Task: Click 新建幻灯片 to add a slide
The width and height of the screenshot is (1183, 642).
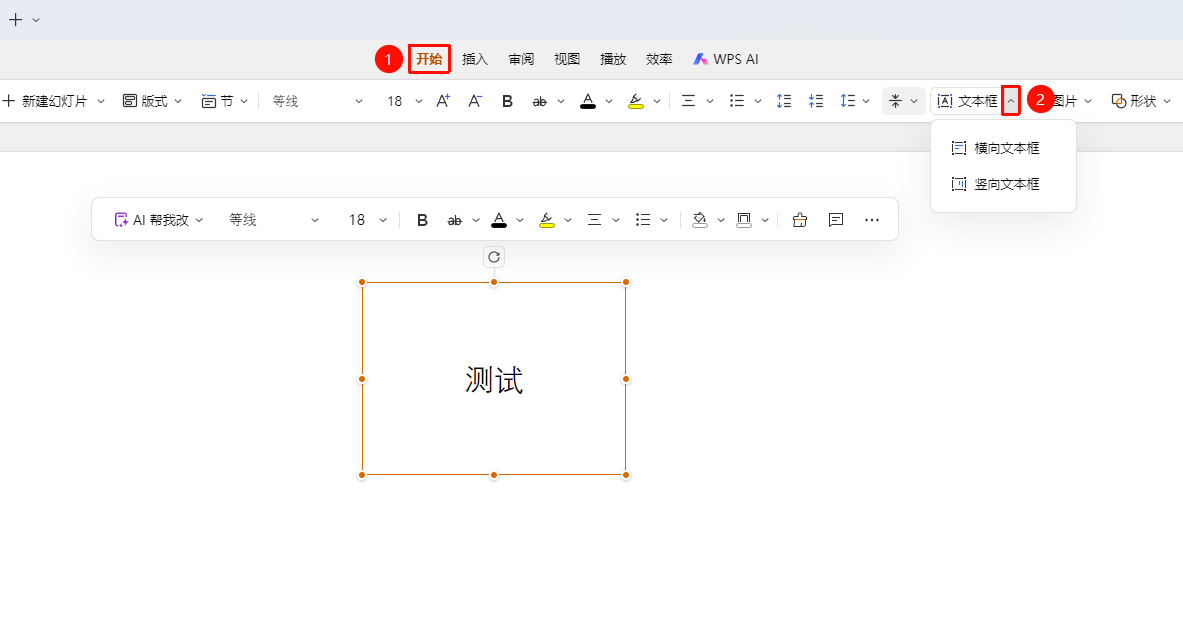Action: click(x=46, y=101)
